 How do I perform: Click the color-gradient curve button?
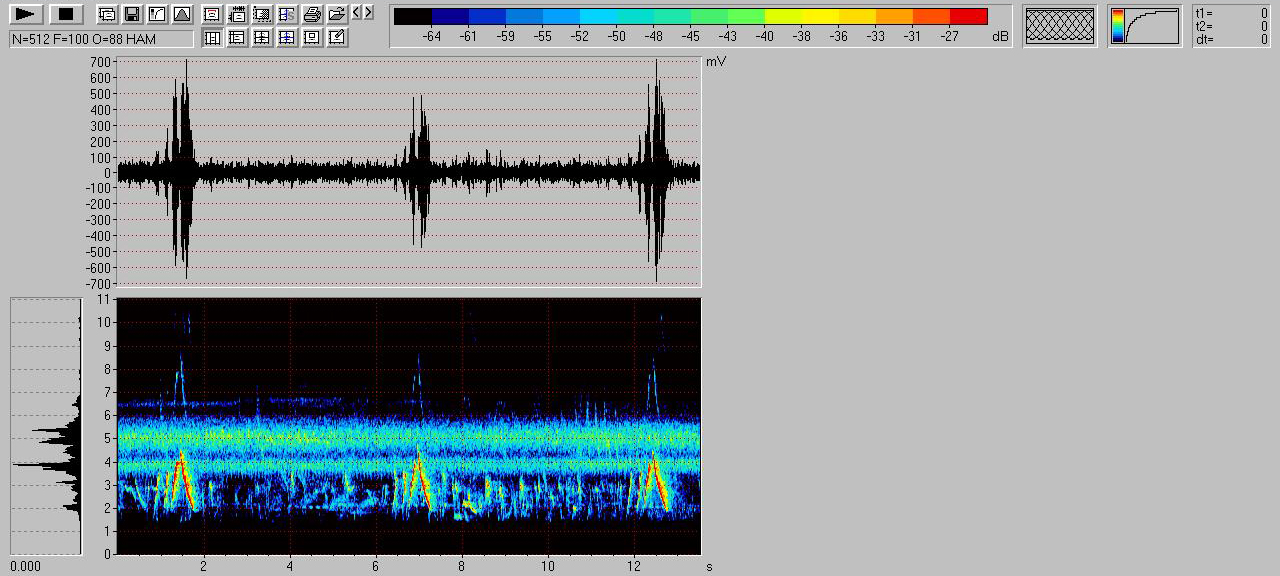coord(1144,26)
